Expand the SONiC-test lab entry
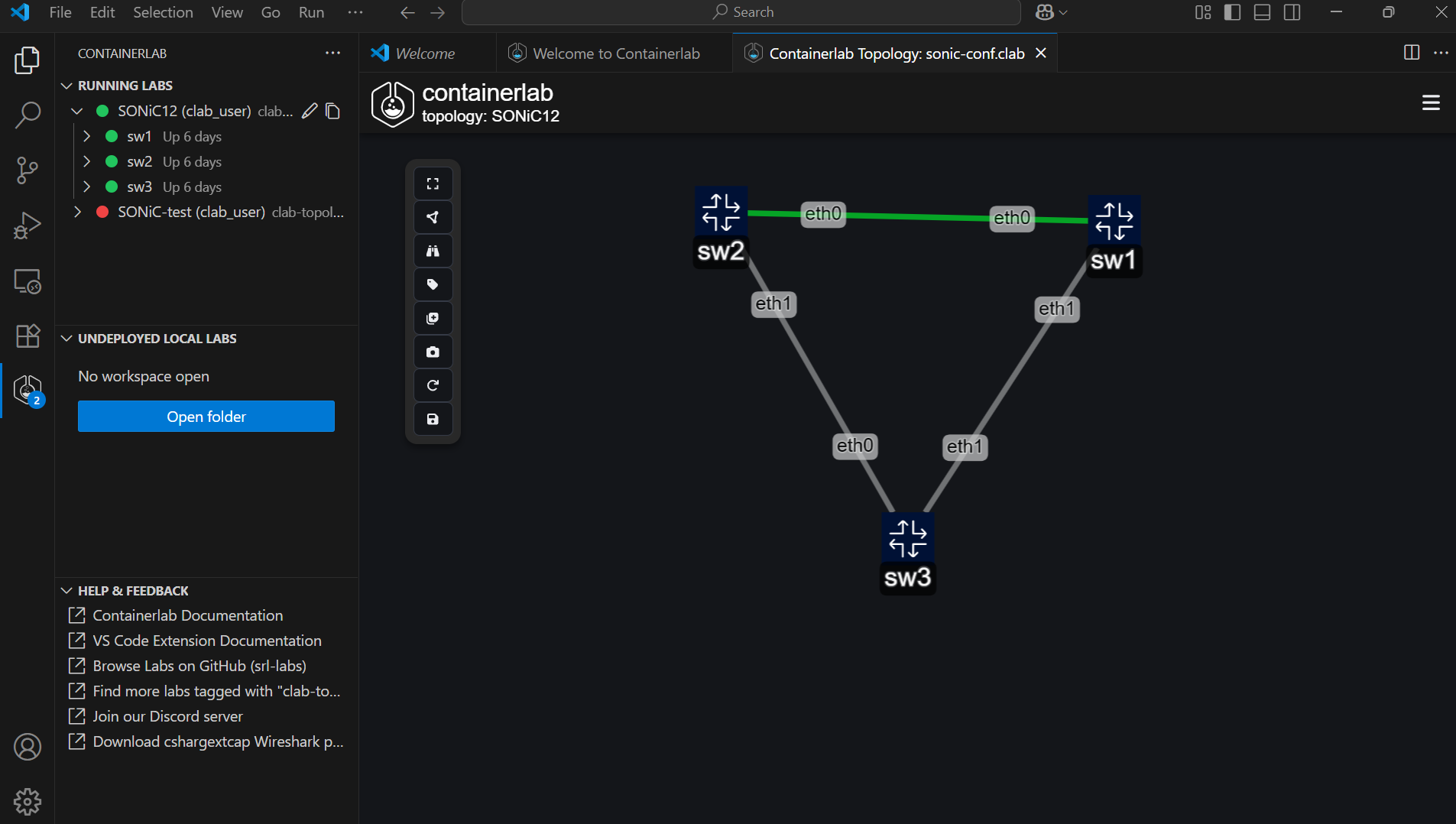The height and width of the screenshot is (824, 1456). [77, 212]
